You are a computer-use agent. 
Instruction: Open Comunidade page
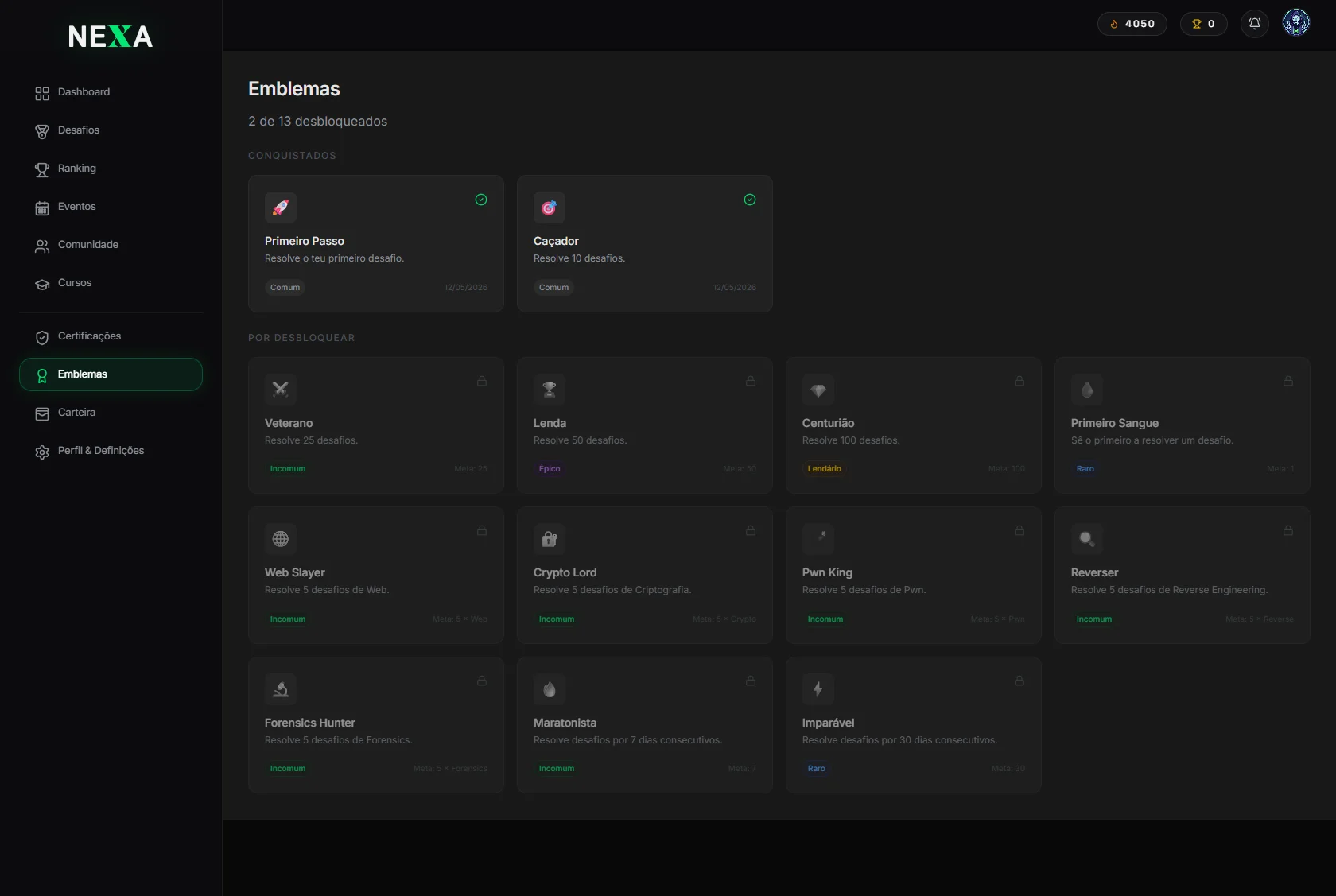111,245
